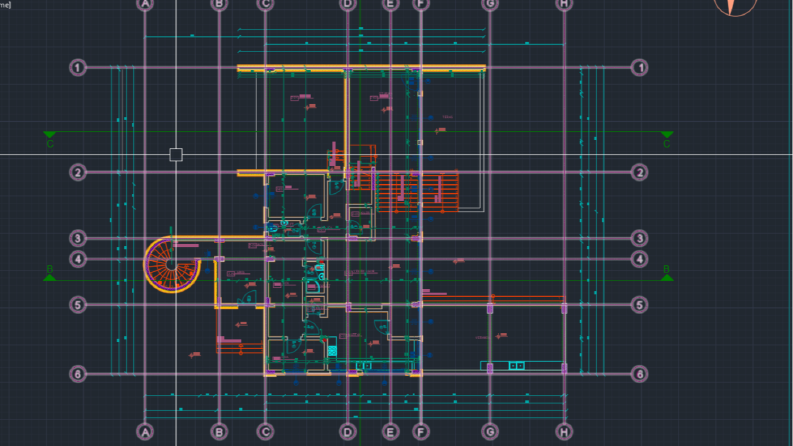
Task: Select the bottom grid bubble labeled H
Action: [x=564, y=432]
